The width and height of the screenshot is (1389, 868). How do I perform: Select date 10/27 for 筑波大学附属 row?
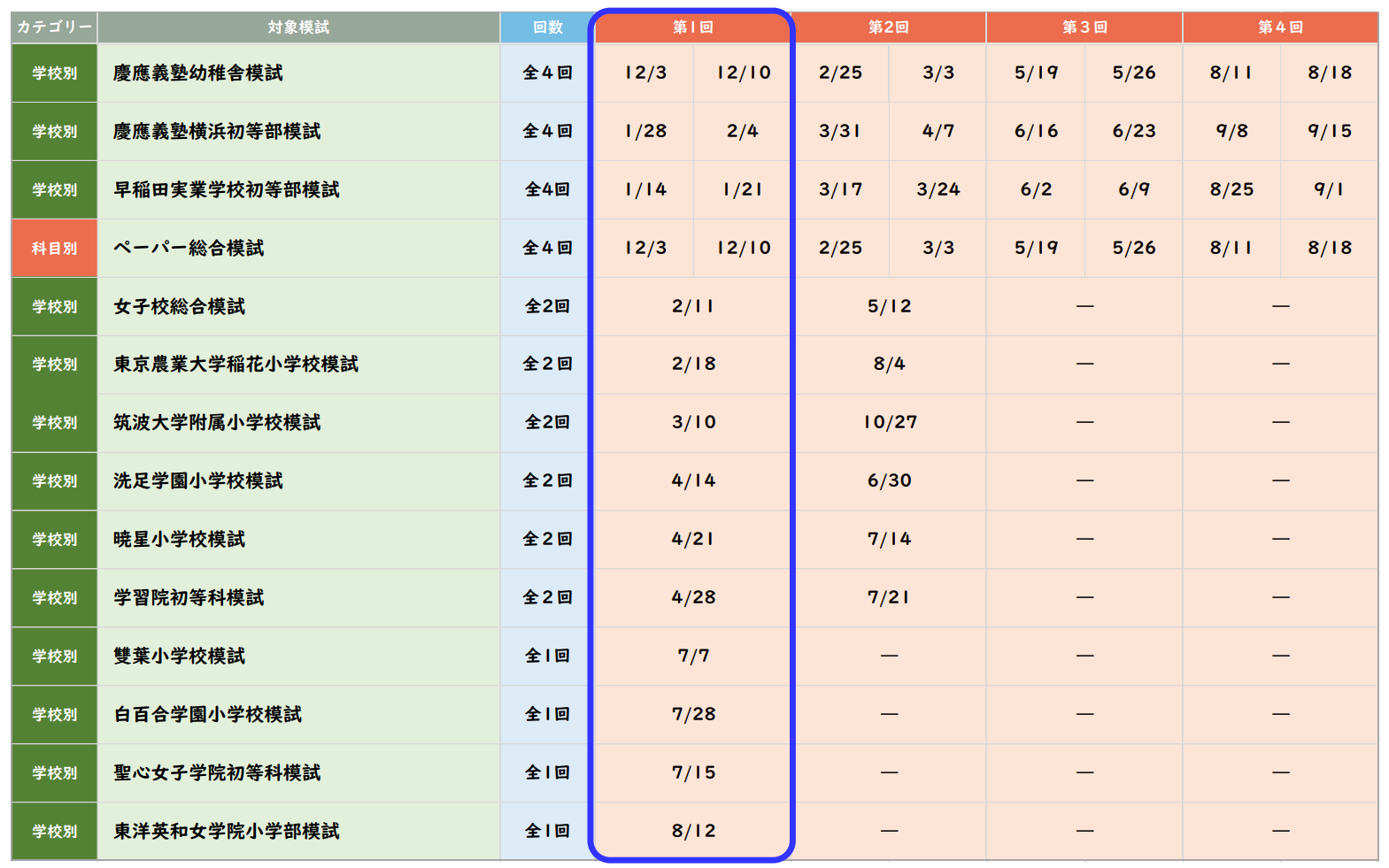point(890,423)
